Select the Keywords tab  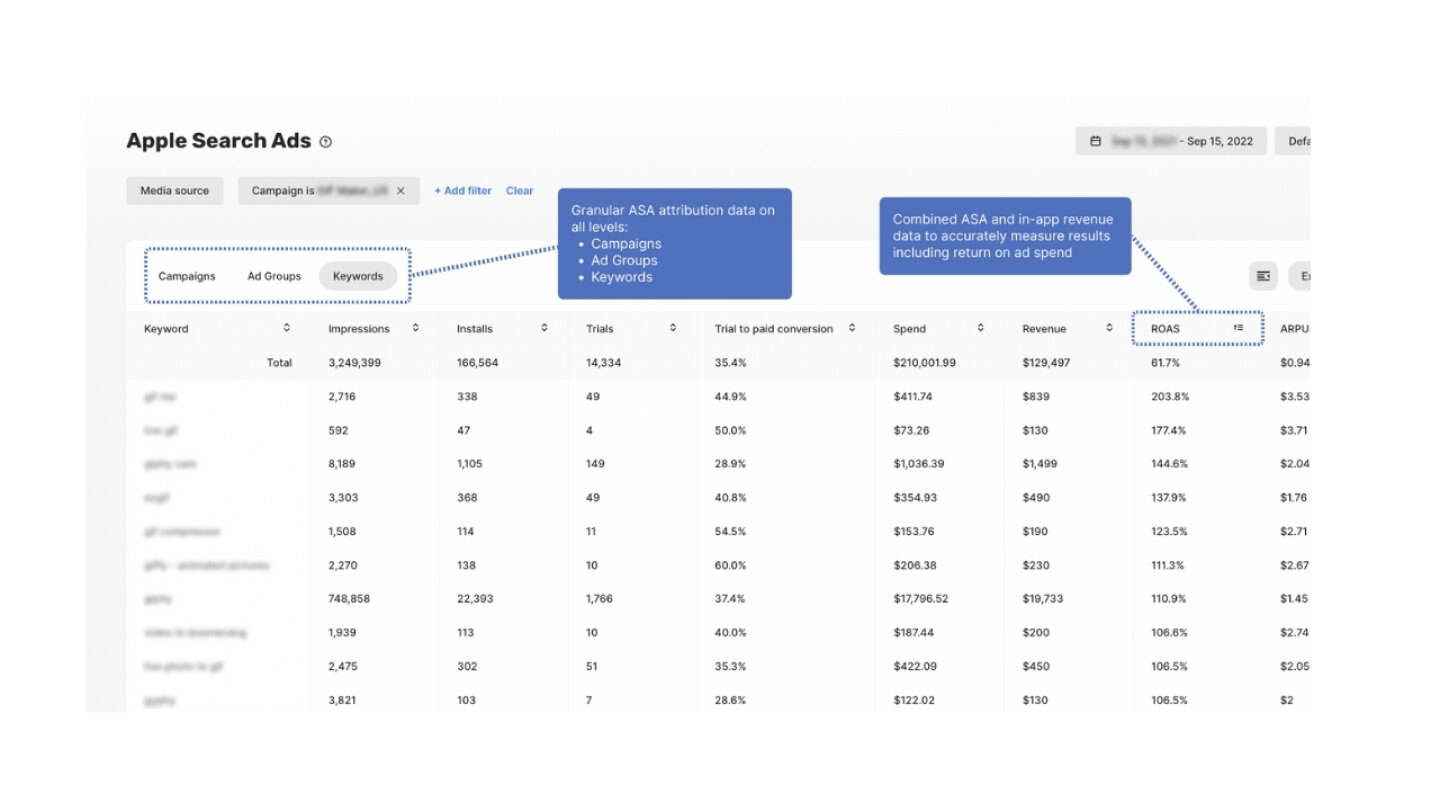[358, 276]
